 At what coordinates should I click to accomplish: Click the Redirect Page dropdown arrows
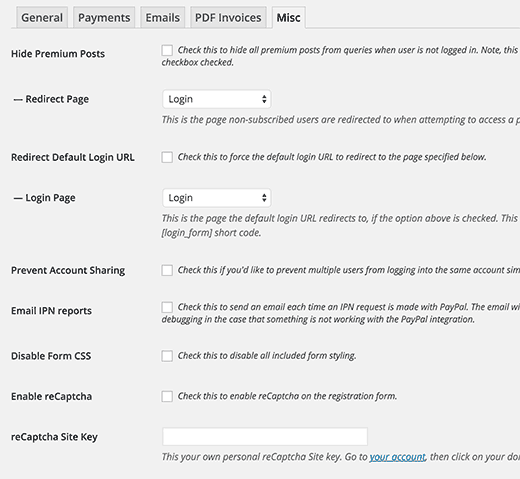coord(264,99)
